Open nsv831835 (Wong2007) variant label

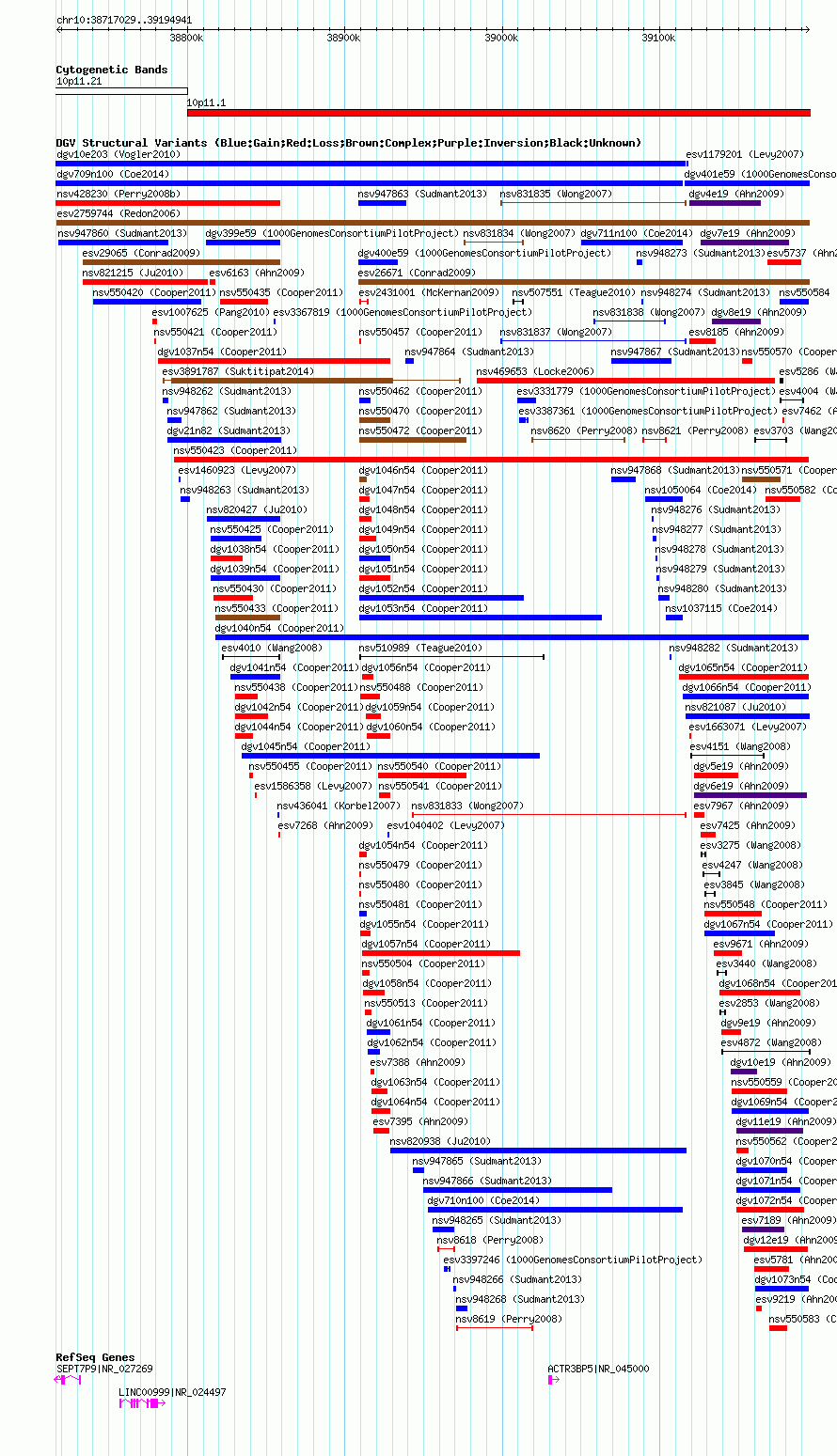click(x=557, y=194)
